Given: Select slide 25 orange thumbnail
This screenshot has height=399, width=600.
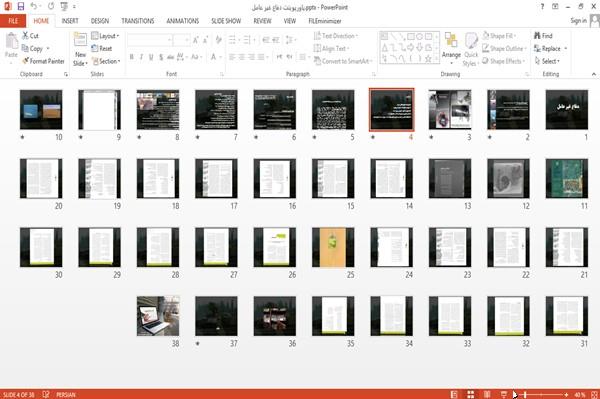Looking at the screenshot, I should pos(333,247).
